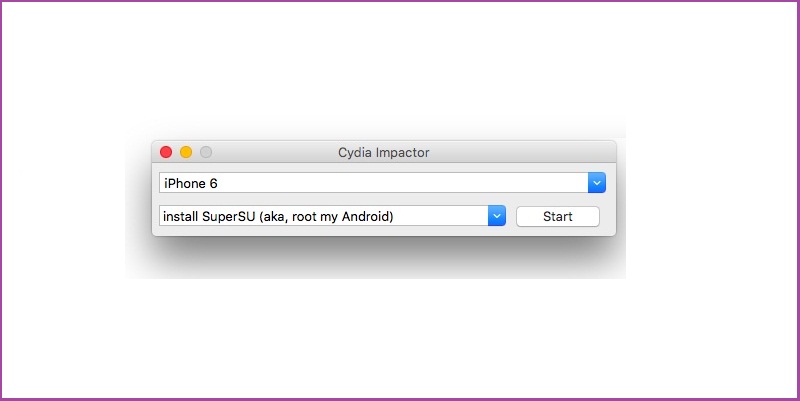The image size is (800, 401).
Task: Expand the install SuperSU action dropdown
Action: (x=497, y=216)
